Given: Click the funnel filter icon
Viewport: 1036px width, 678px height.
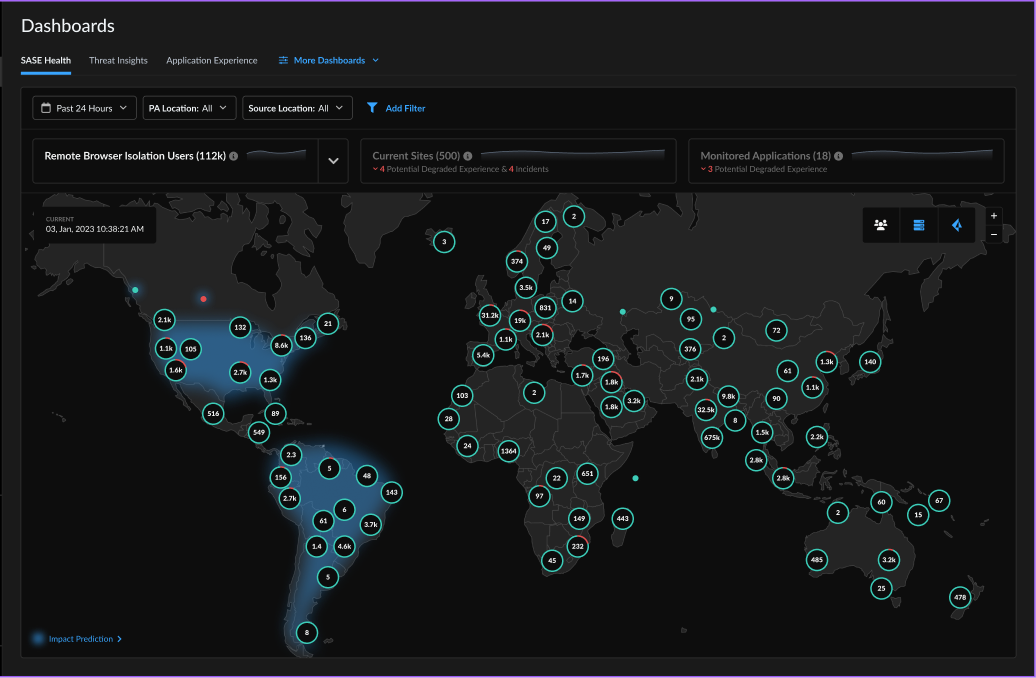Looking at the screenshot, I should [372, 108].
